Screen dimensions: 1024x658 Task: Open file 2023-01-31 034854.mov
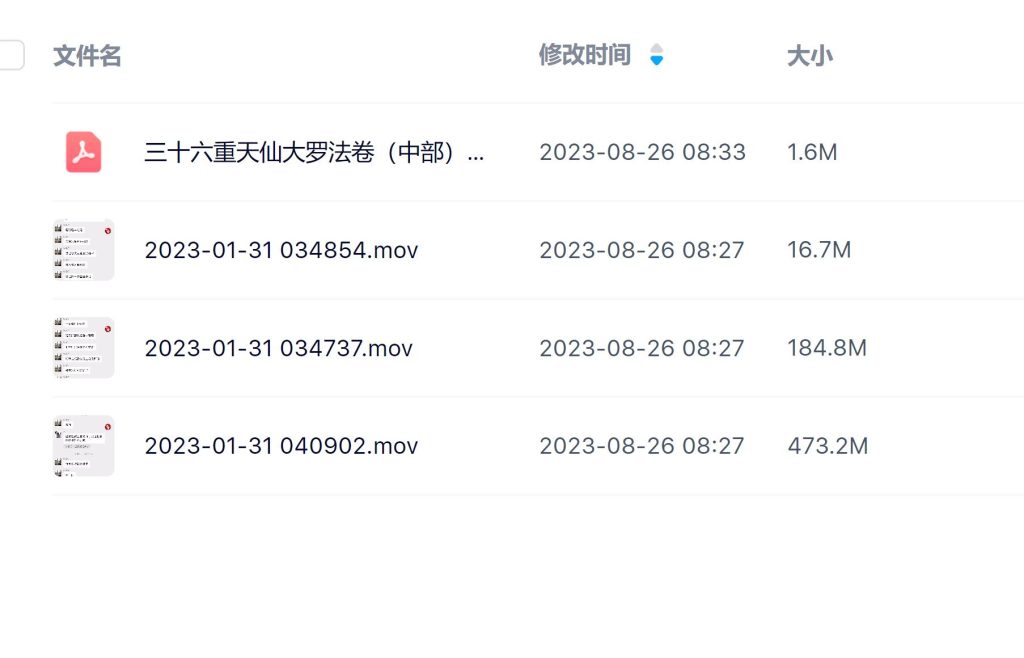coord(281,250)
